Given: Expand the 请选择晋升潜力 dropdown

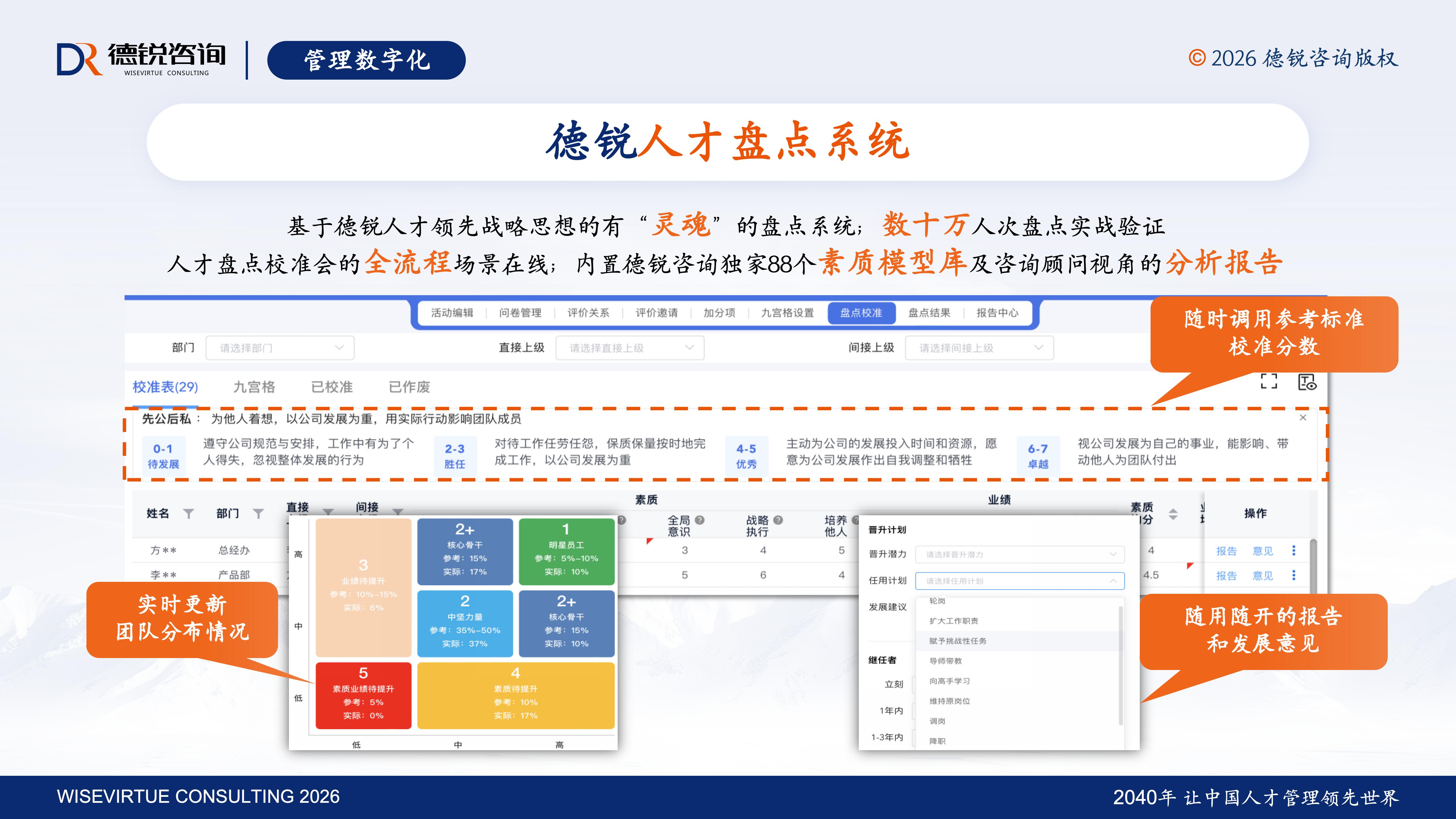Looking at the screenshot, I should coord(1020,555).
